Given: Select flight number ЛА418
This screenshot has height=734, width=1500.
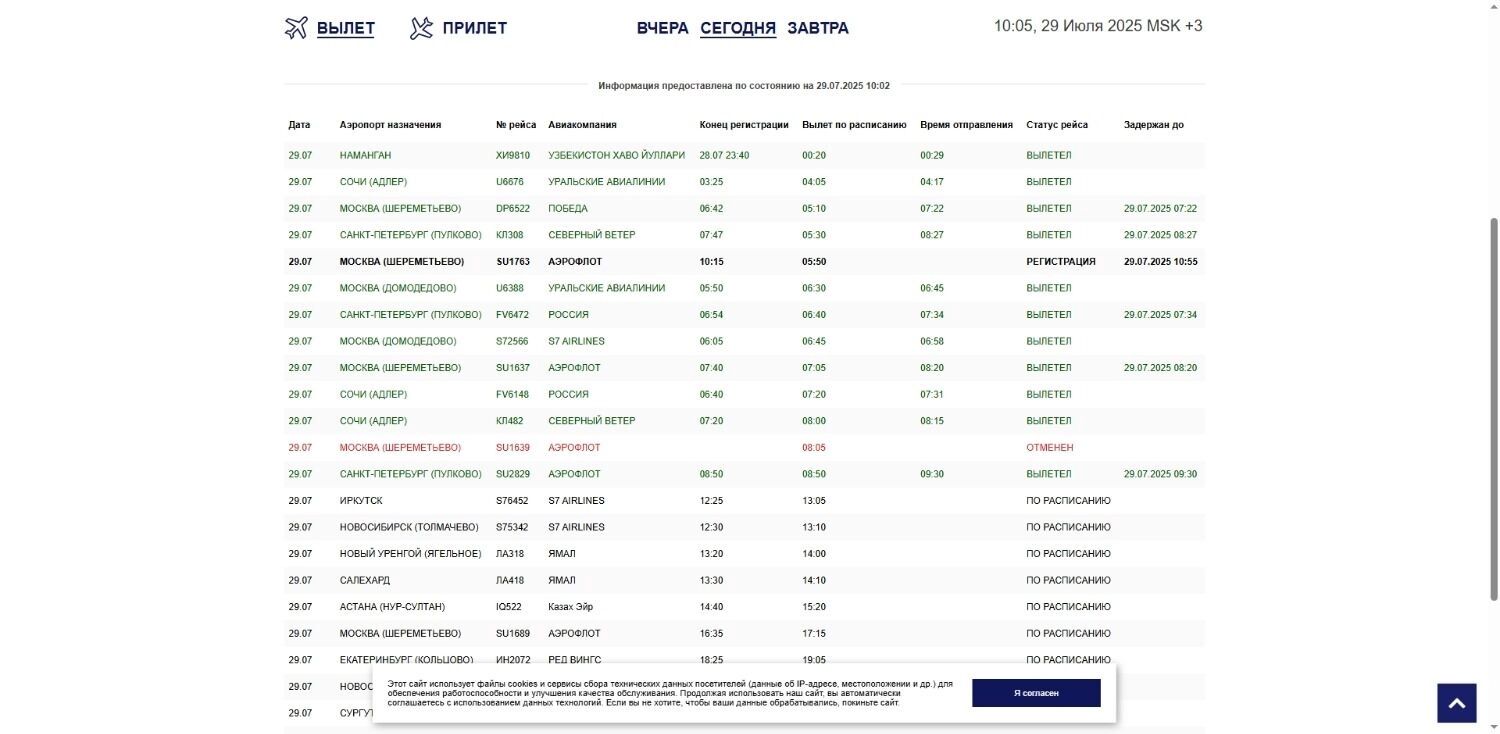Looking at the screenshot, I should pyautogui.click(x=510, y=580).
